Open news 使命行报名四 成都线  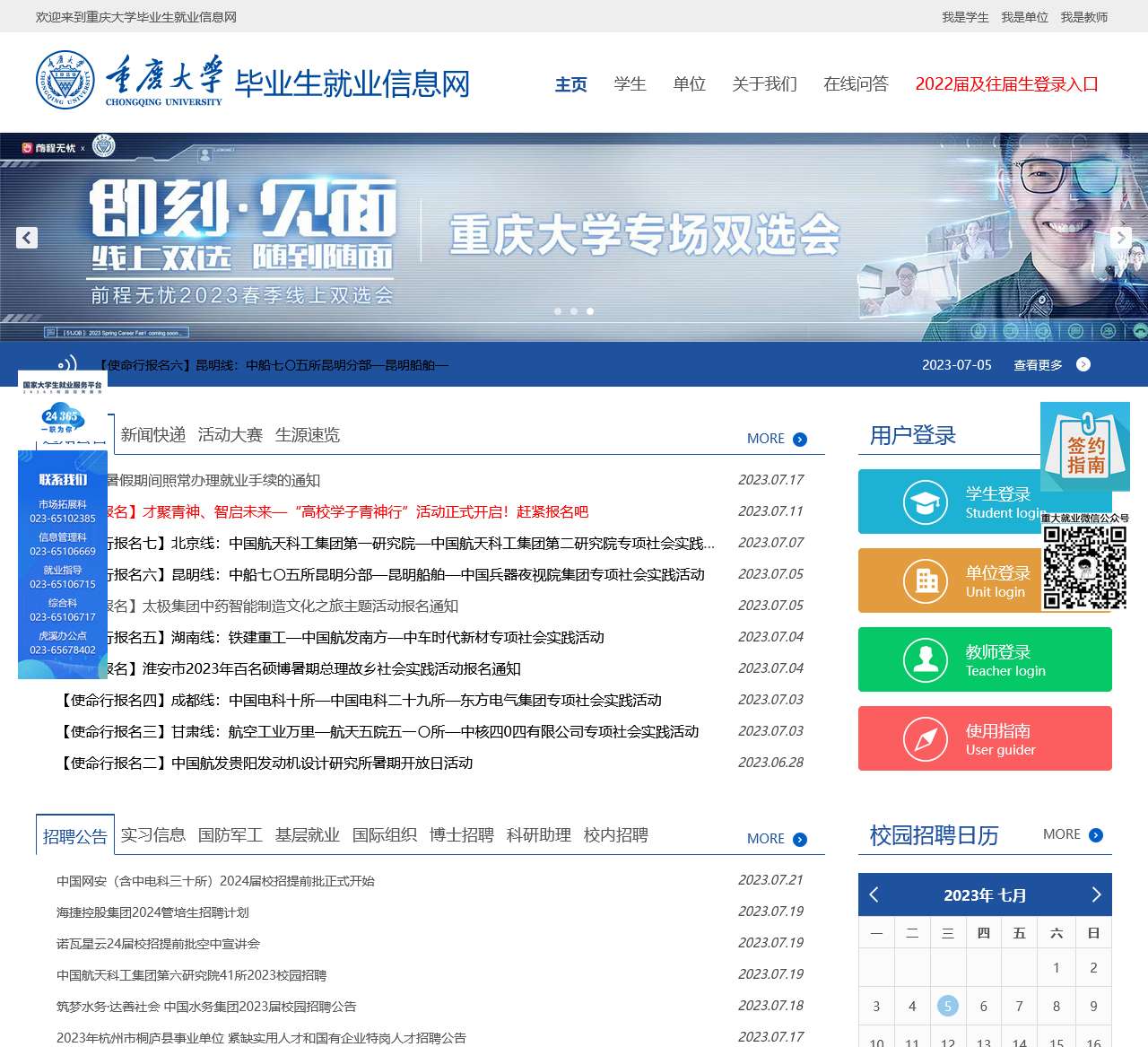pos(360,701)
